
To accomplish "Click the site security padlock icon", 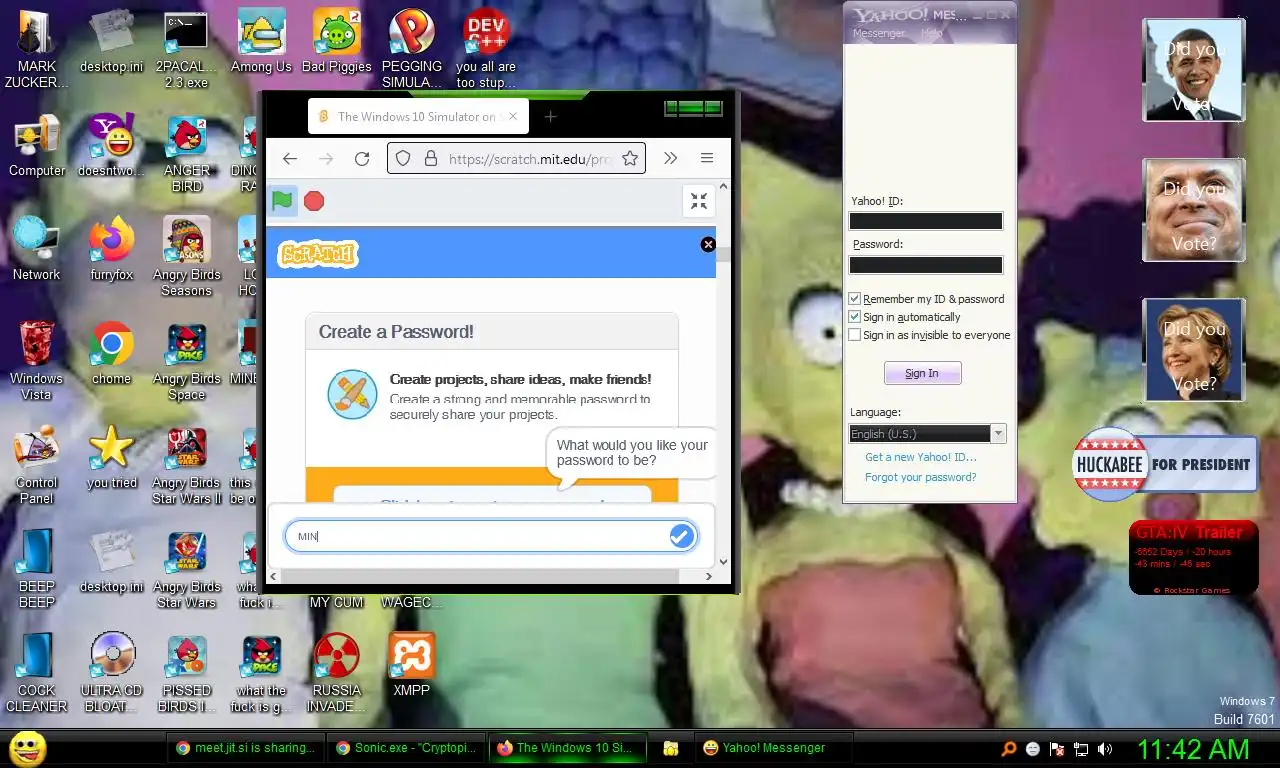I will click(431, 158).
